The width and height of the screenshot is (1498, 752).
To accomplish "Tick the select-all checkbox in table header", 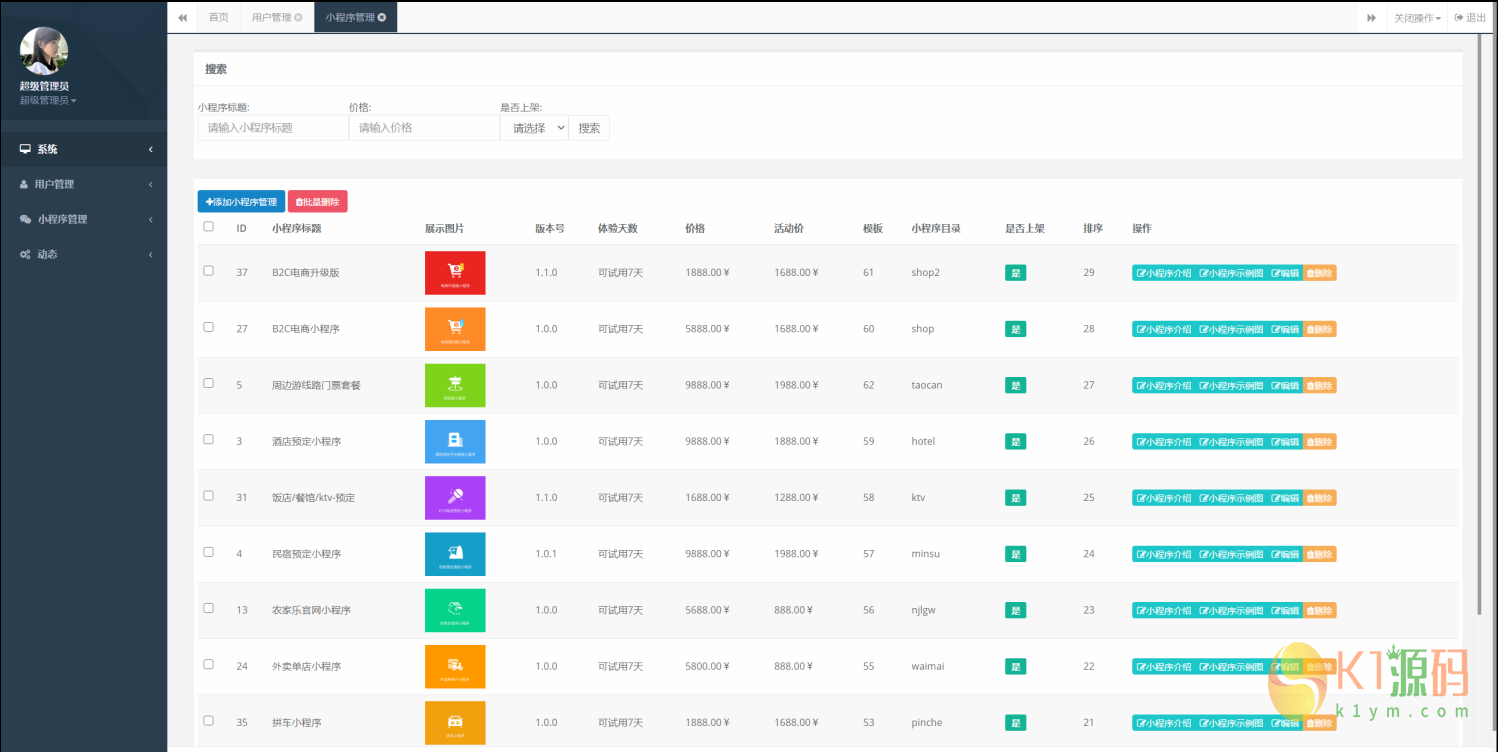I will pos(208,227).
